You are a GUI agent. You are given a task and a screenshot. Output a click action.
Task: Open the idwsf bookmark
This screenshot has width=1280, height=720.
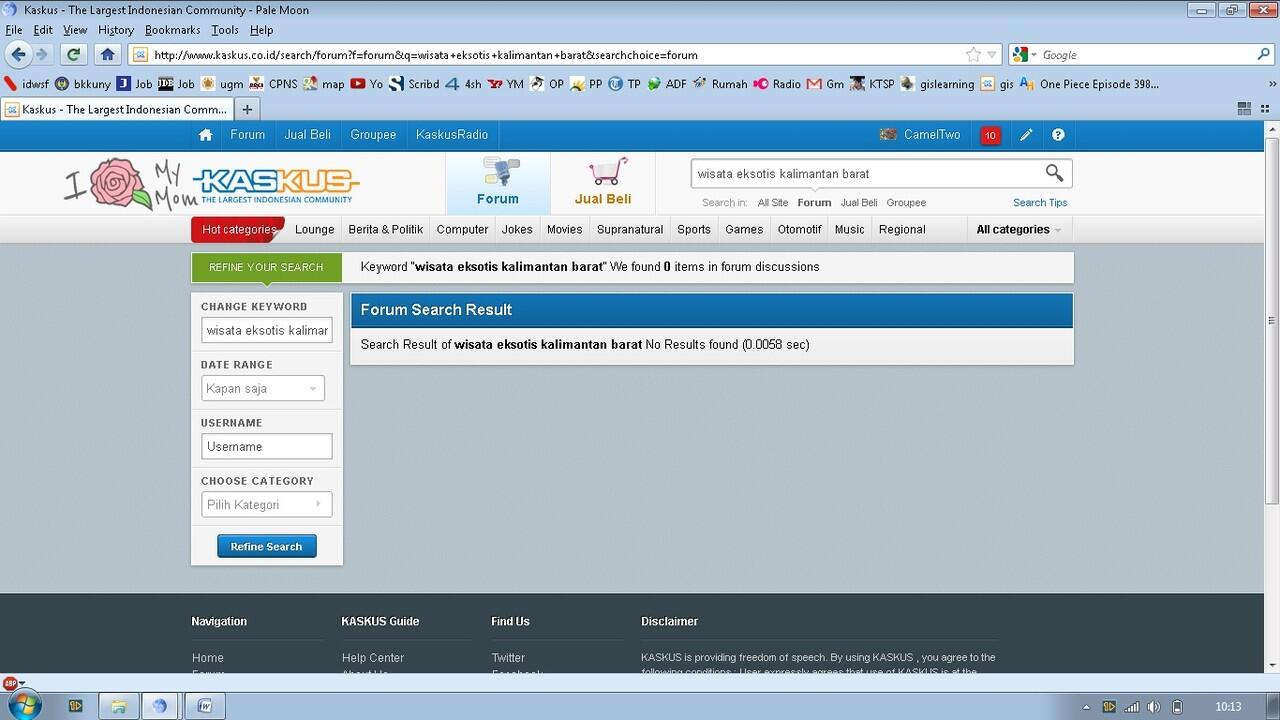click(27, 84)
